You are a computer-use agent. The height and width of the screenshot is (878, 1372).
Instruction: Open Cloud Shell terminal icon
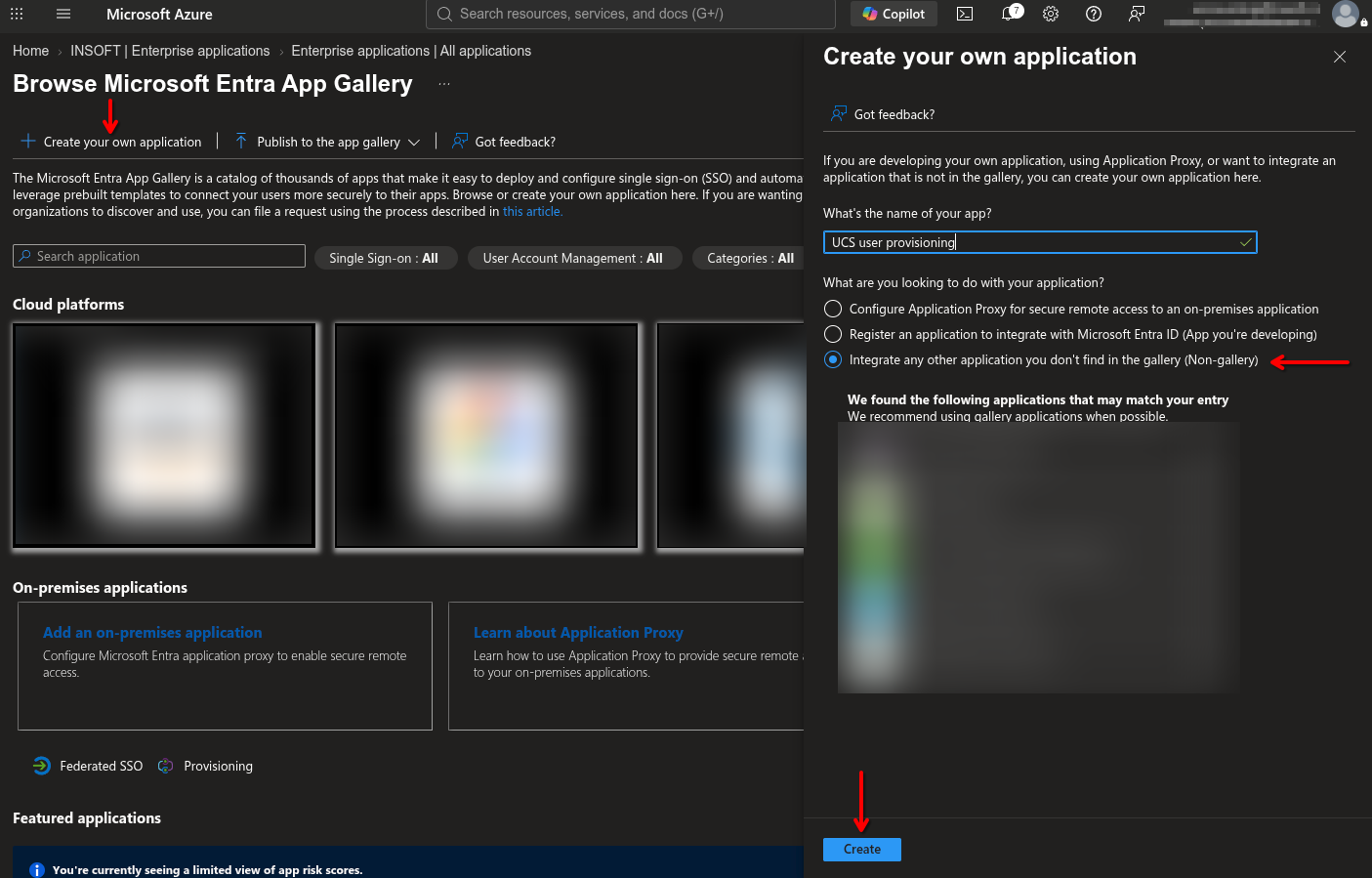pyautogui.click(x=965, y=14)
